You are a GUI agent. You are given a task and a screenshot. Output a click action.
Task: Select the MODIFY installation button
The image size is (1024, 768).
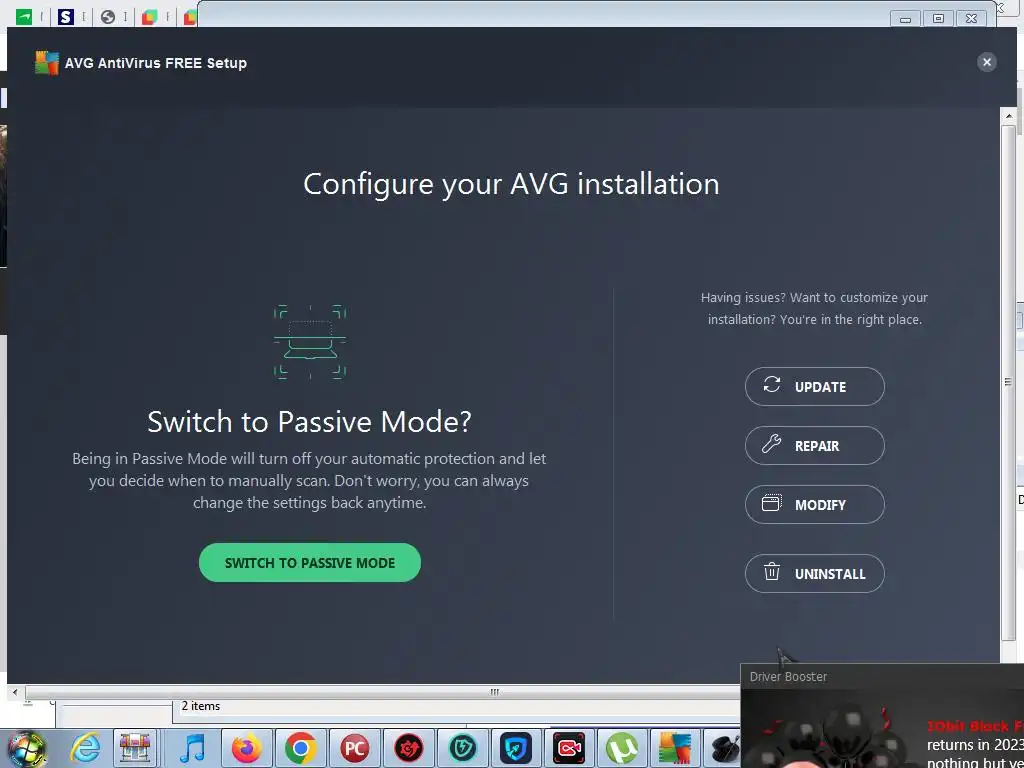tap(814, 504)
